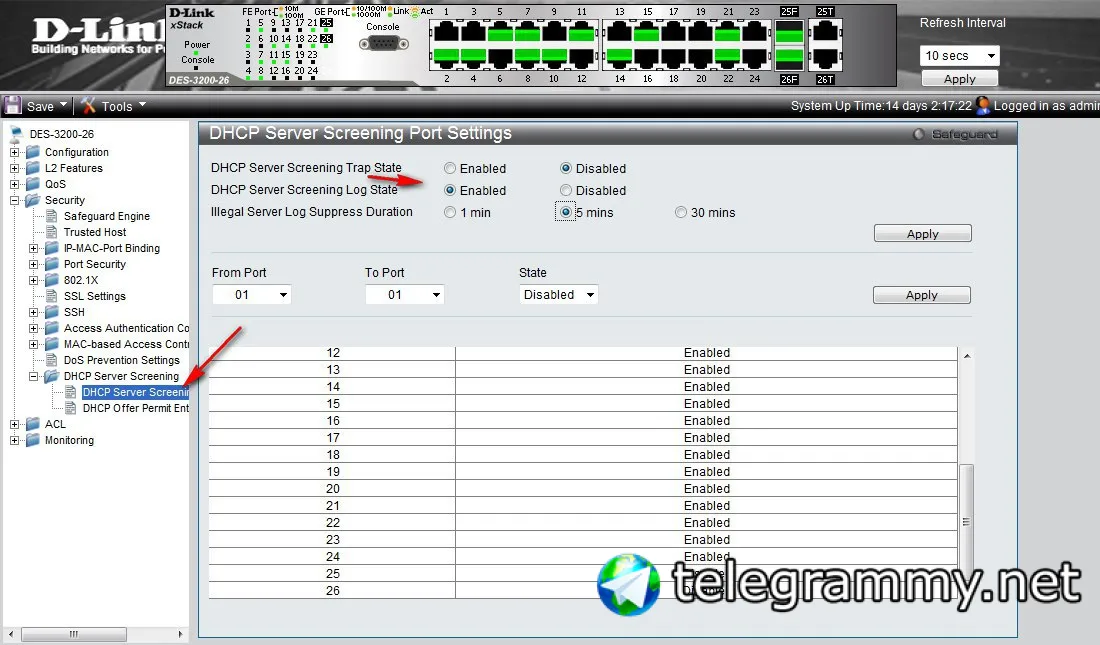Click the DES-3200-26 device icon

[17, 133]
